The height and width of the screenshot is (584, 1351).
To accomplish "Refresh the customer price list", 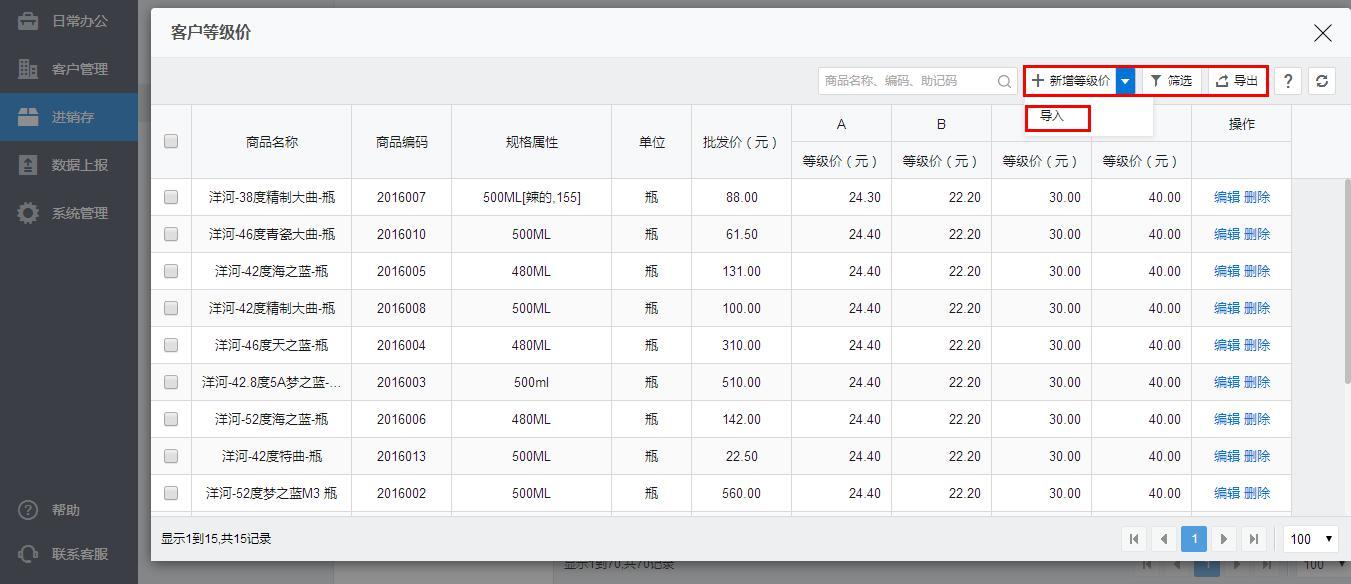I will [x=1322, y=81].
